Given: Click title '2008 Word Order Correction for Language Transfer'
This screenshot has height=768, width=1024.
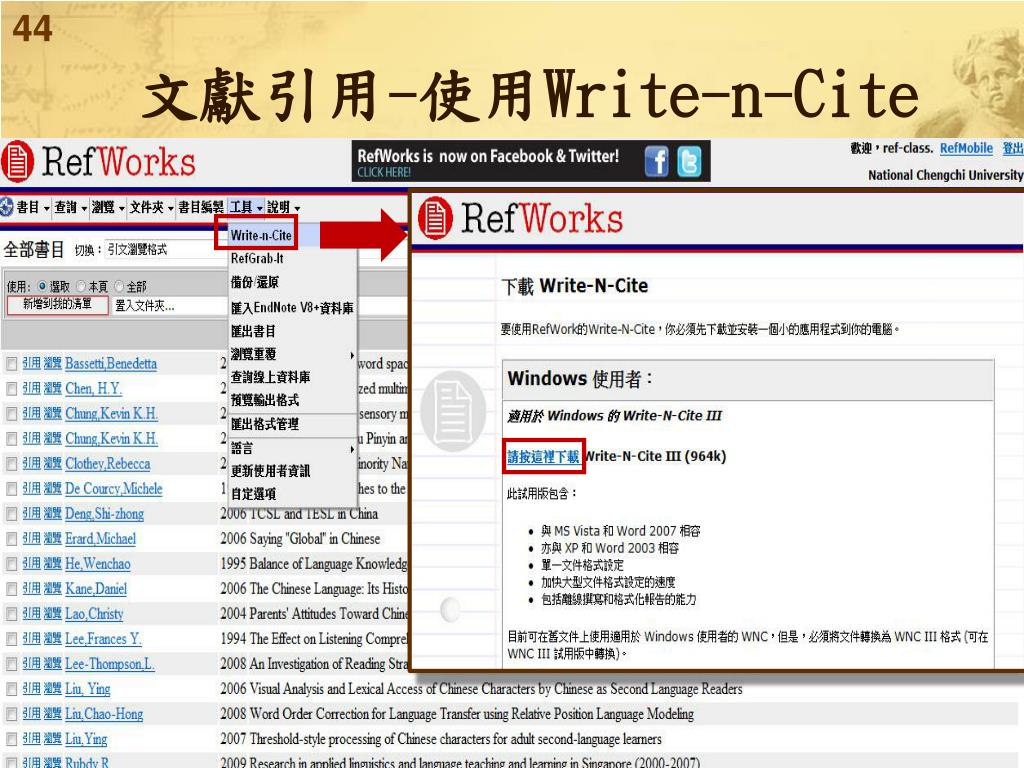Looking at the screenshot, I should point(457,714).
